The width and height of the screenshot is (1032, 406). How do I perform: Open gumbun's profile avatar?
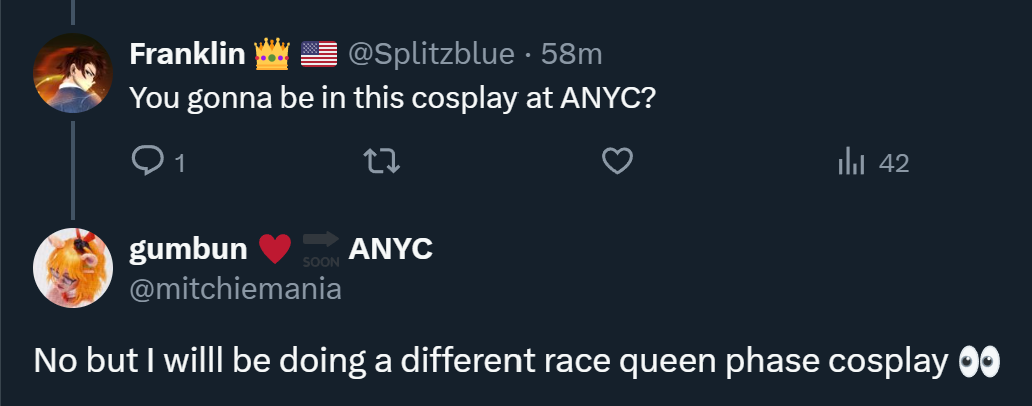[x=72, y=267]
